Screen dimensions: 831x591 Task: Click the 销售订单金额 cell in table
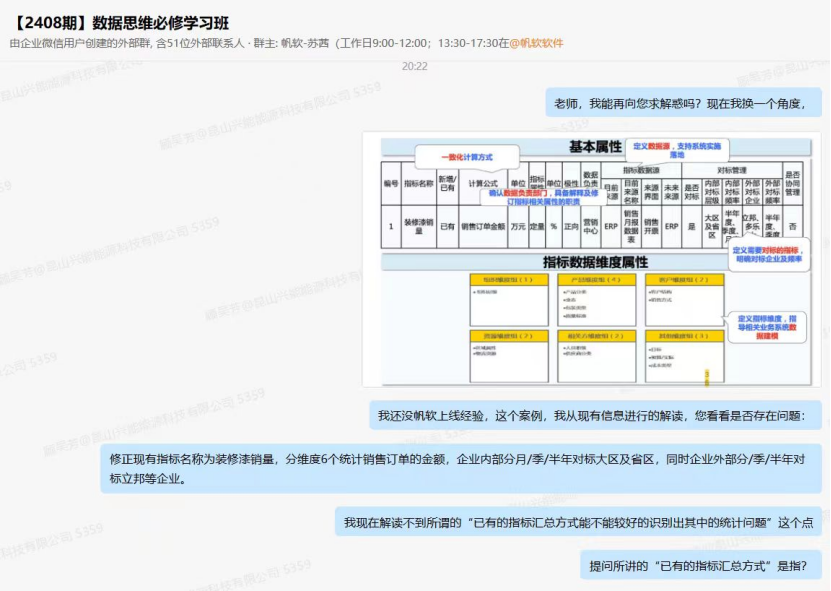pyautogui.click(x=482, y=227)
